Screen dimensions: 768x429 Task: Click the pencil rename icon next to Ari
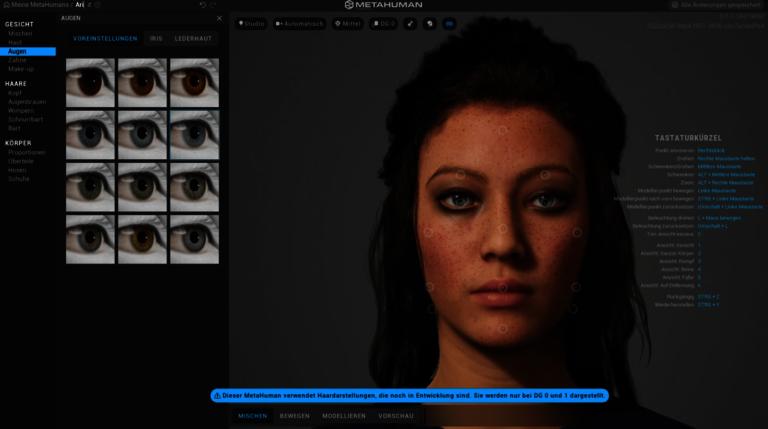pyautogui.click(x=90, y=5)
